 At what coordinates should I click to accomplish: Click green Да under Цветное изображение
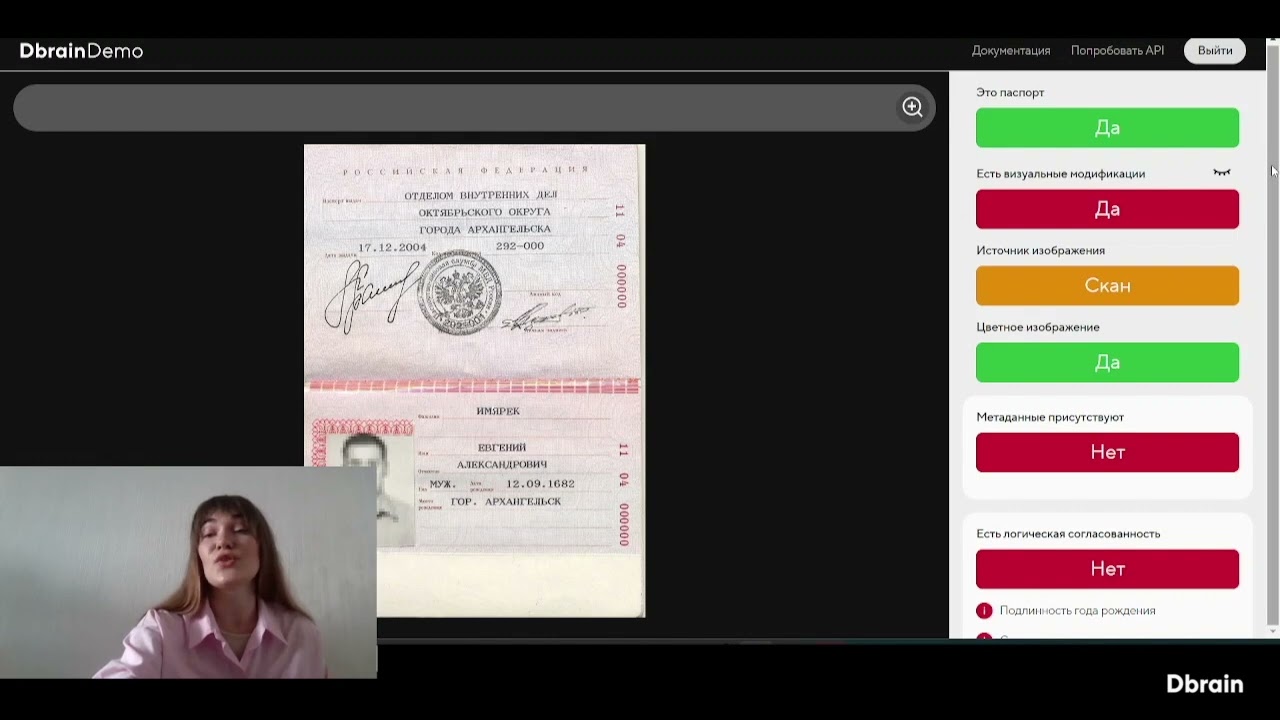(x=1107, y=362)
